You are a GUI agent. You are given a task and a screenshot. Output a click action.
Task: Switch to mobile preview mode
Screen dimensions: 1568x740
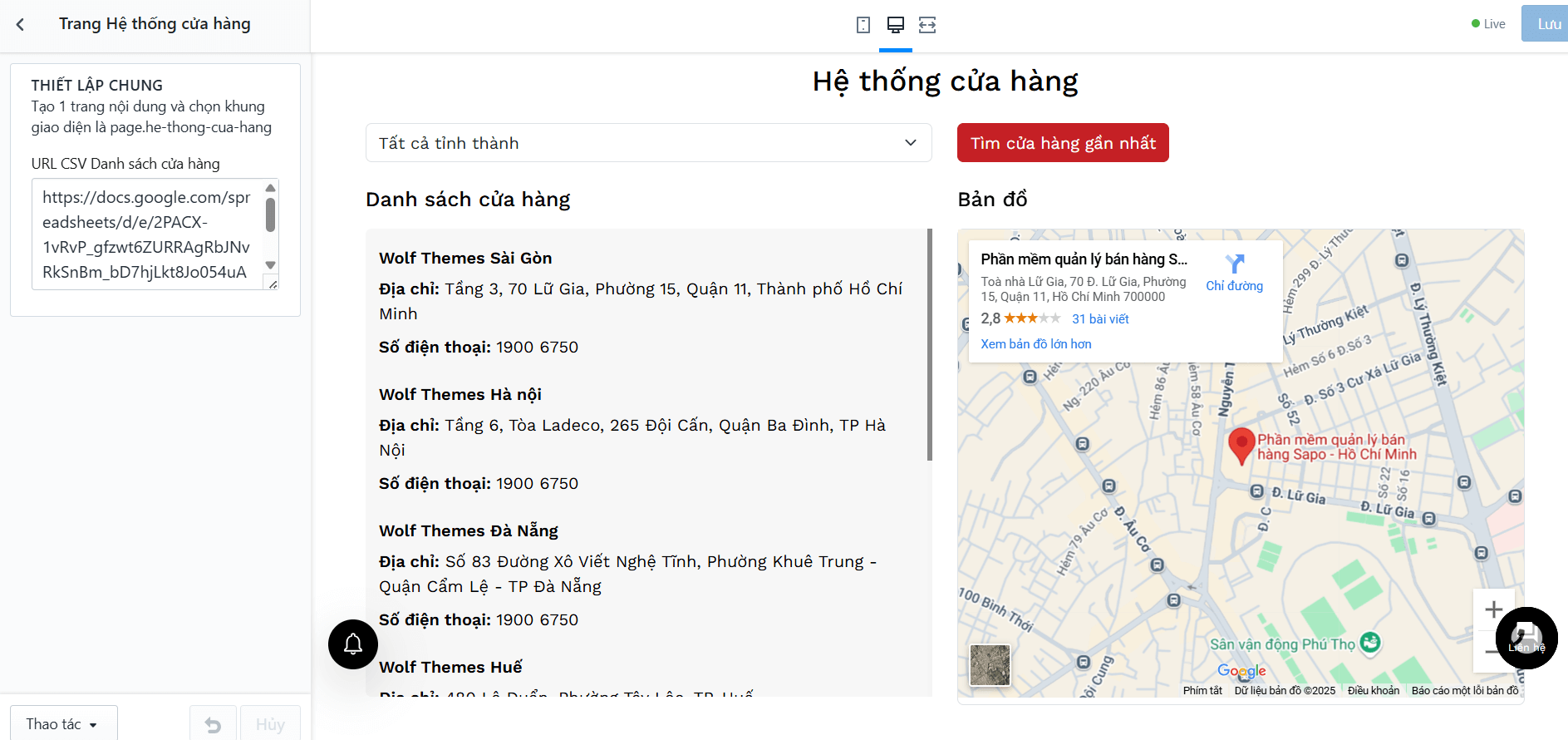tap(863, 25)
